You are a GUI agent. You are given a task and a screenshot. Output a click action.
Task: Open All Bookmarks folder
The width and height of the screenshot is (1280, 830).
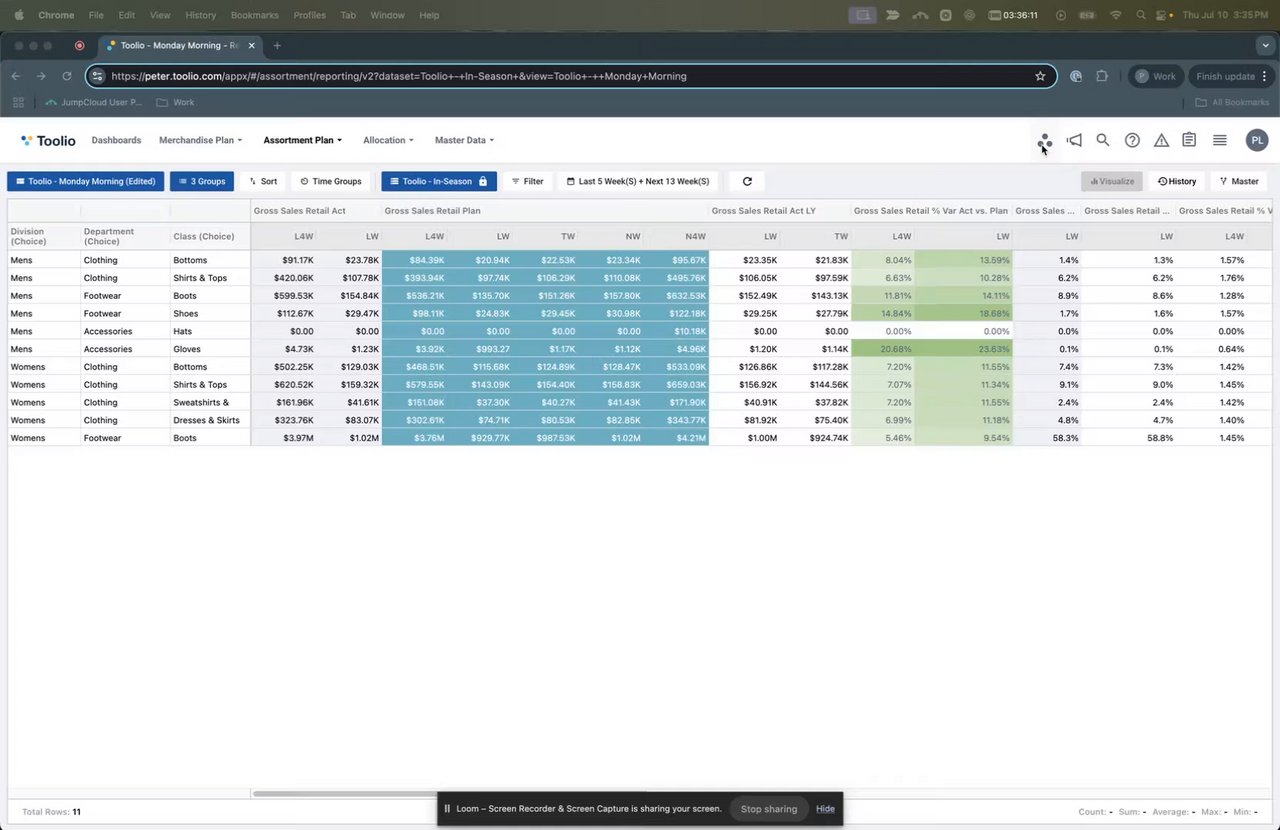[x=1232, y=102]
